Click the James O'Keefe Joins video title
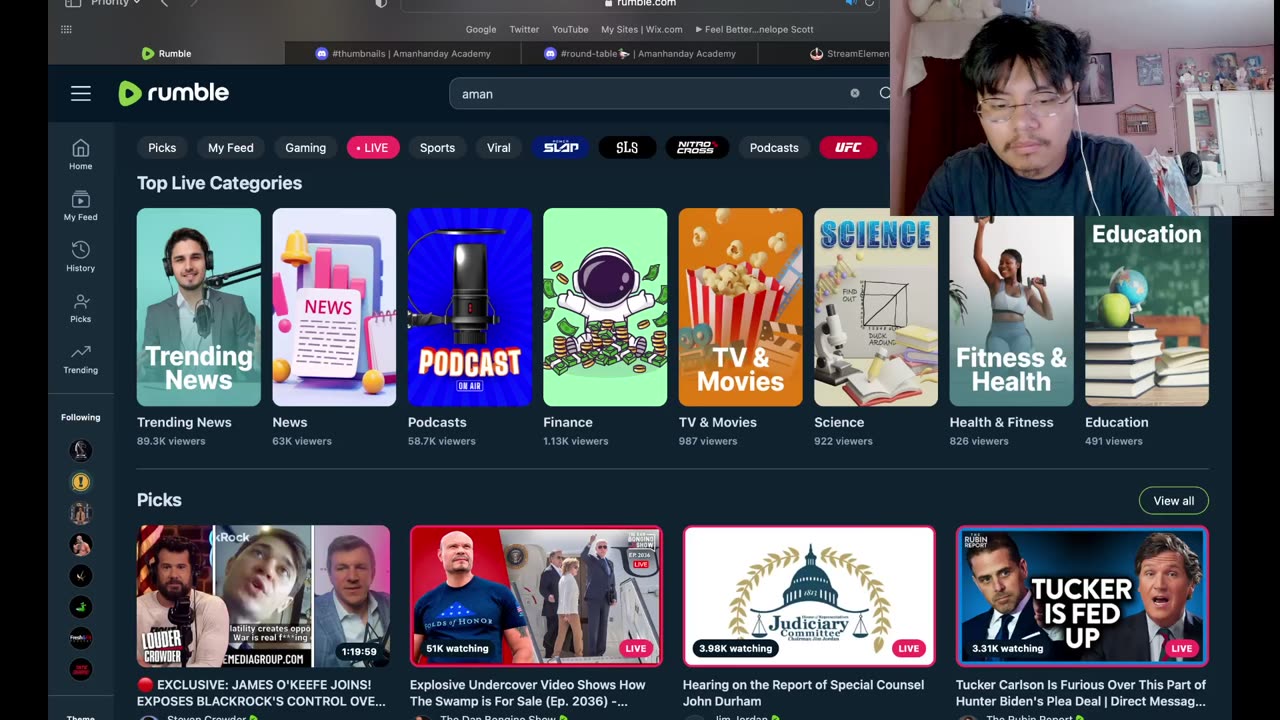1280x720 pixels. point(261,693)
